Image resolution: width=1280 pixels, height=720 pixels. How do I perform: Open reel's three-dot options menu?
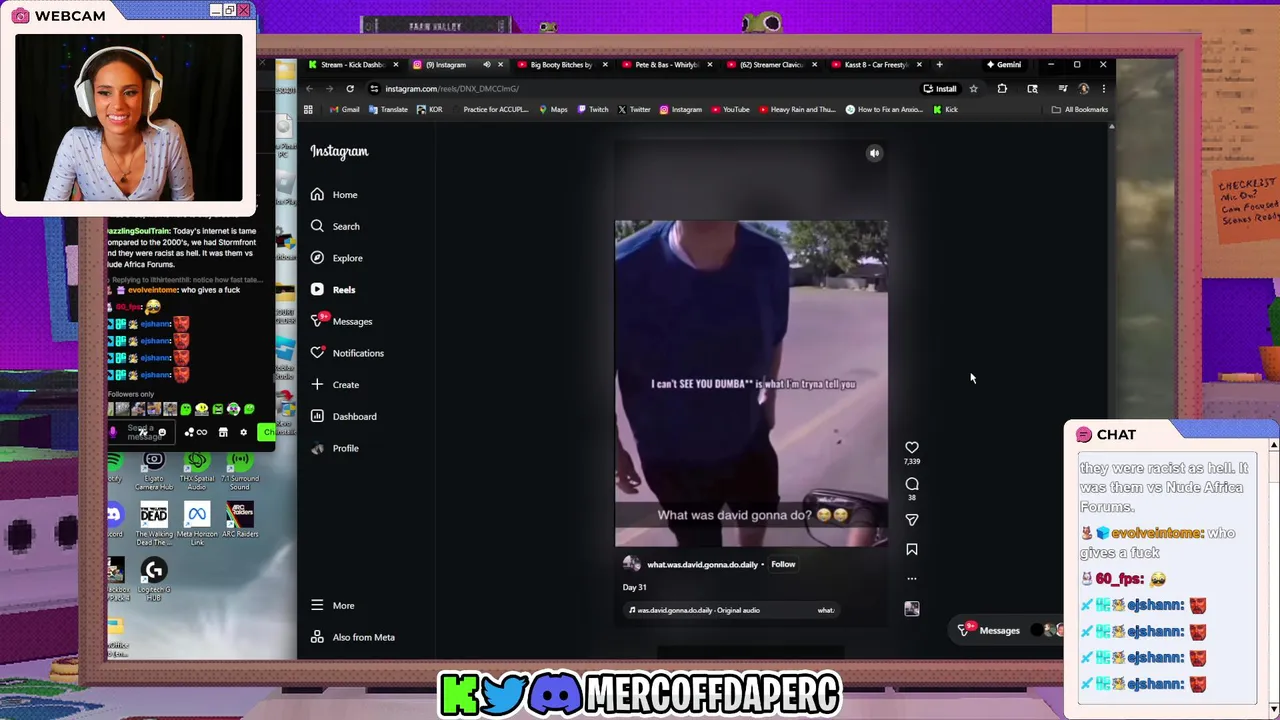[912, 578]
